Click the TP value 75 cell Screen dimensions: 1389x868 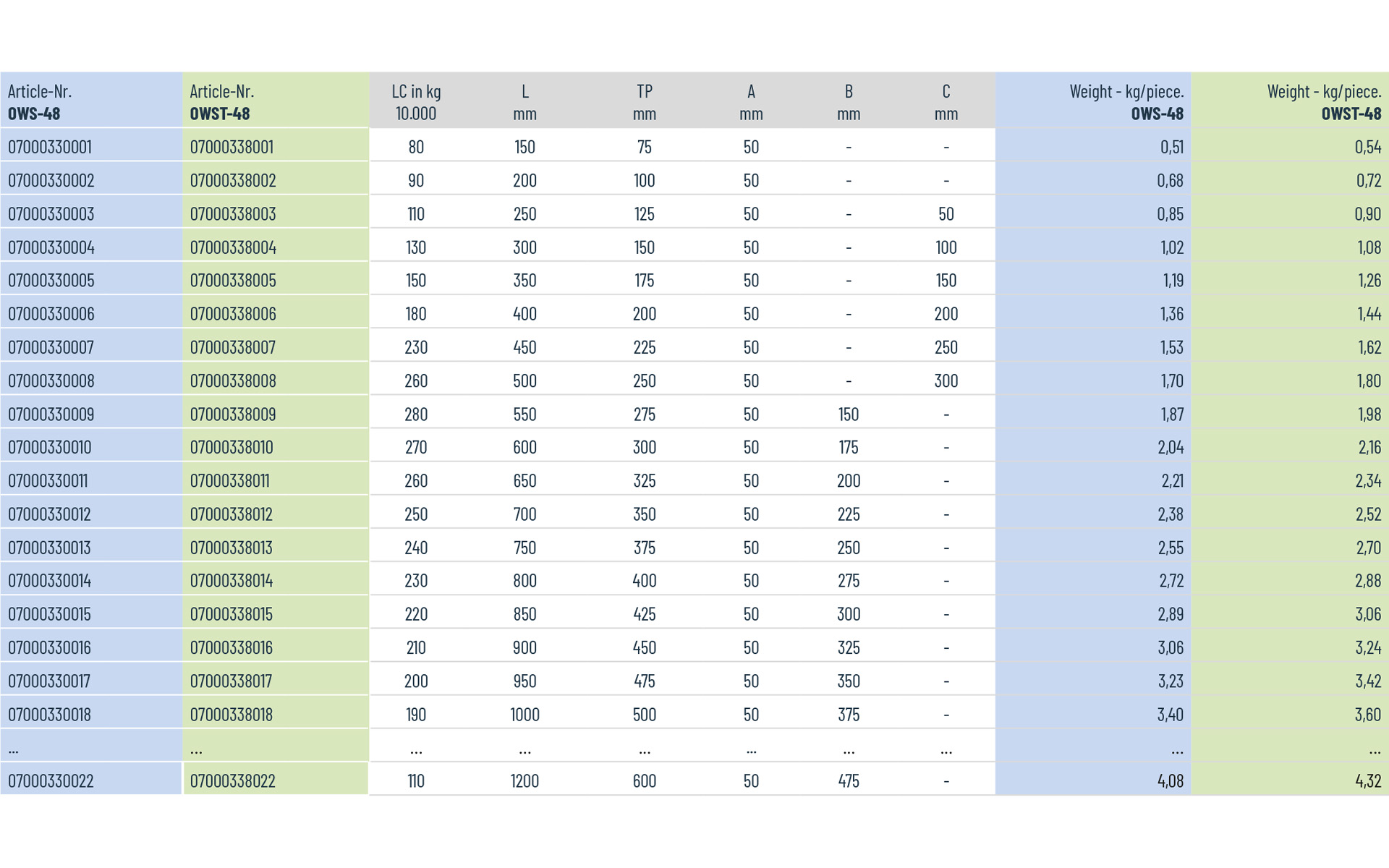coord(644,147)
